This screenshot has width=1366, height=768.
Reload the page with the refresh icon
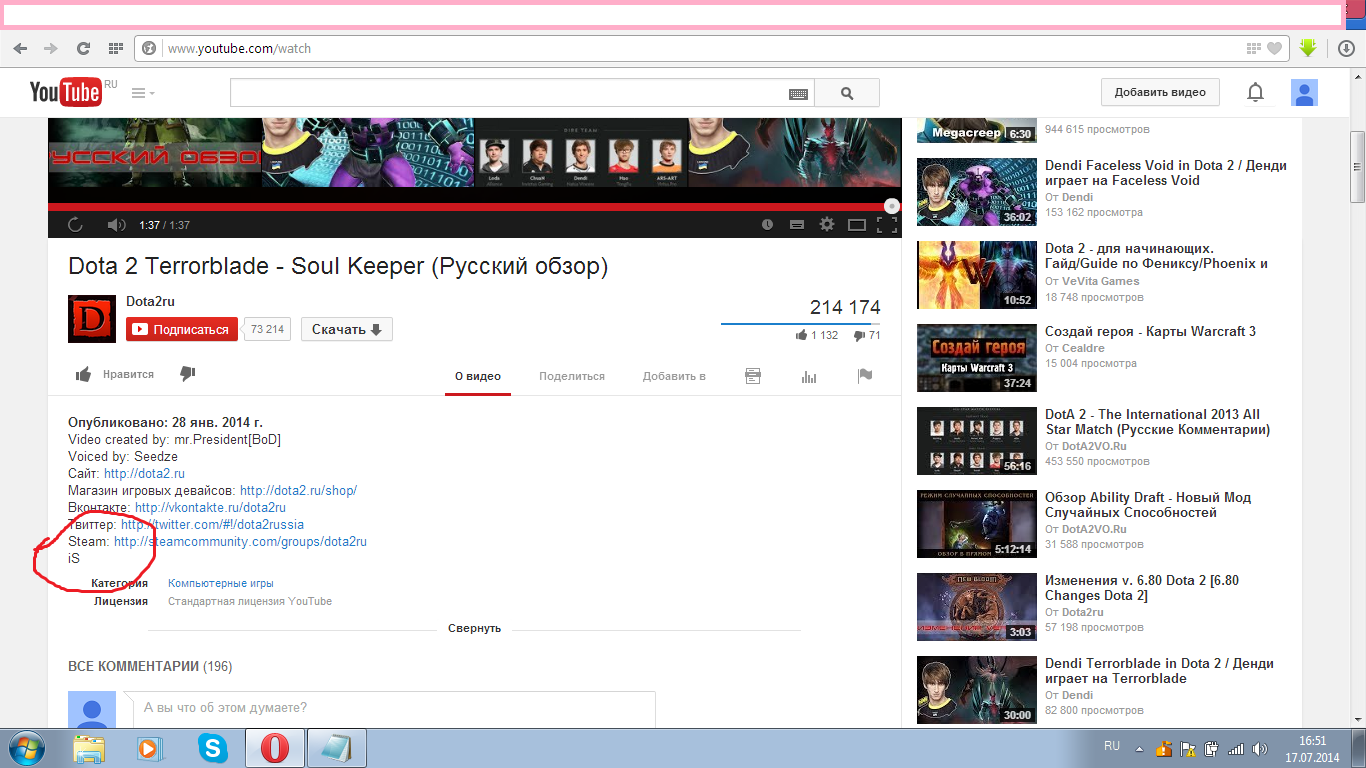tap(84, 48)
